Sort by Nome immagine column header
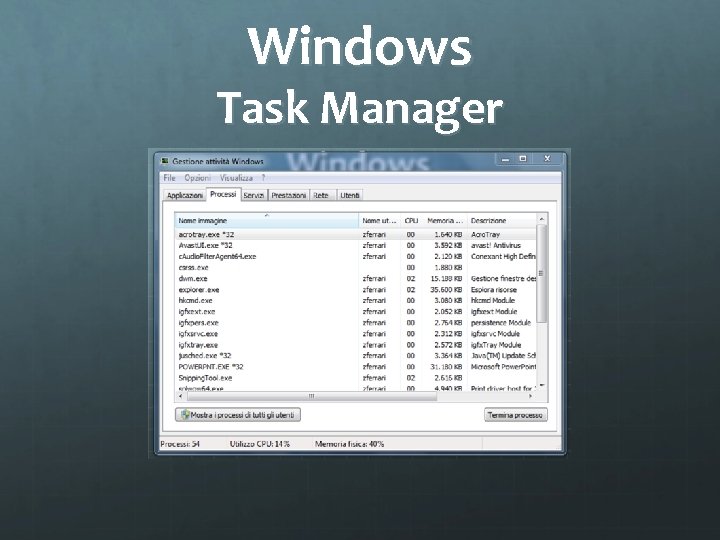The image size is (720, 540). (x=266, y=220)
